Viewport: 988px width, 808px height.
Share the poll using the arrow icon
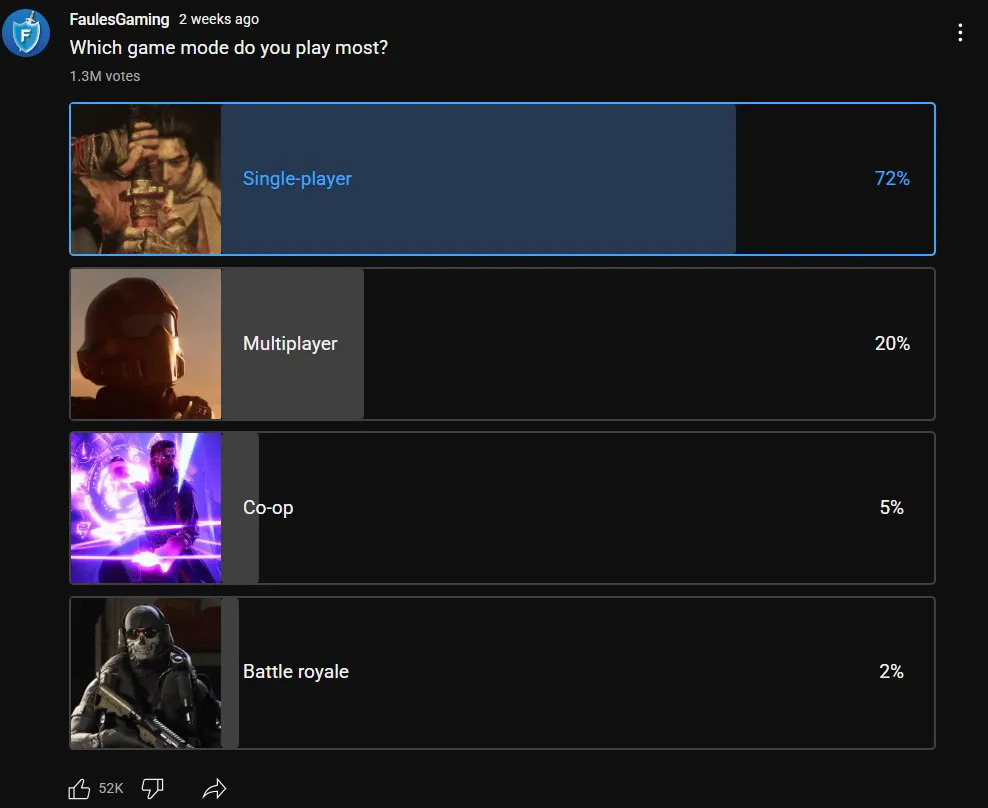(214, 788)
